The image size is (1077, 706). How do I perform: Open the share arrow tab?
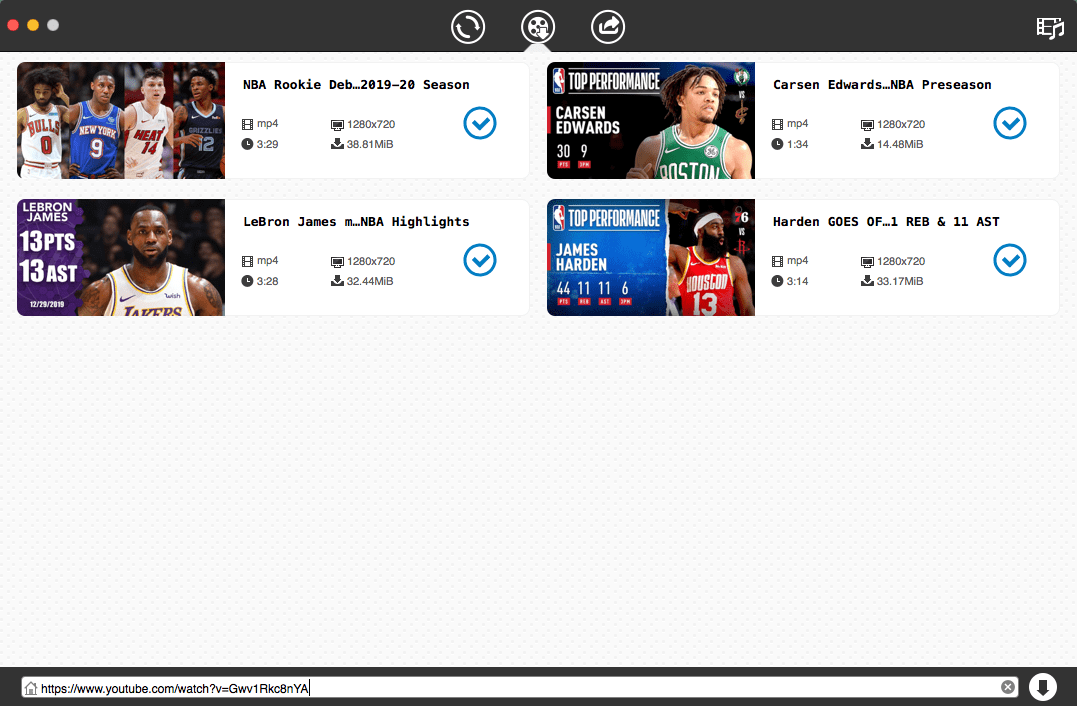point(608,27)
